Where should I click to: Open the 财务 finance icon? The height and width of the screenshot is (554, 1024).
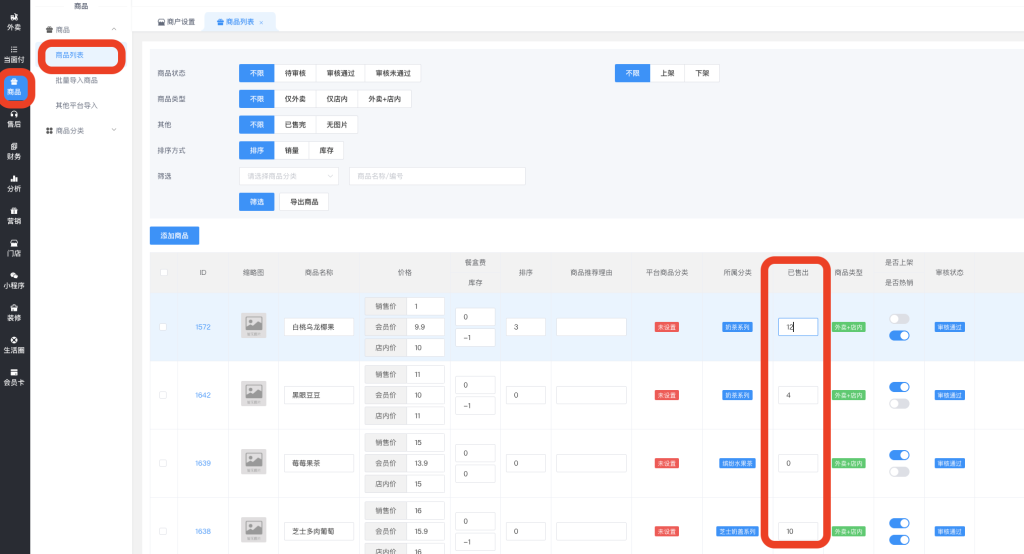pyautogui.click(x=14, y=151)
